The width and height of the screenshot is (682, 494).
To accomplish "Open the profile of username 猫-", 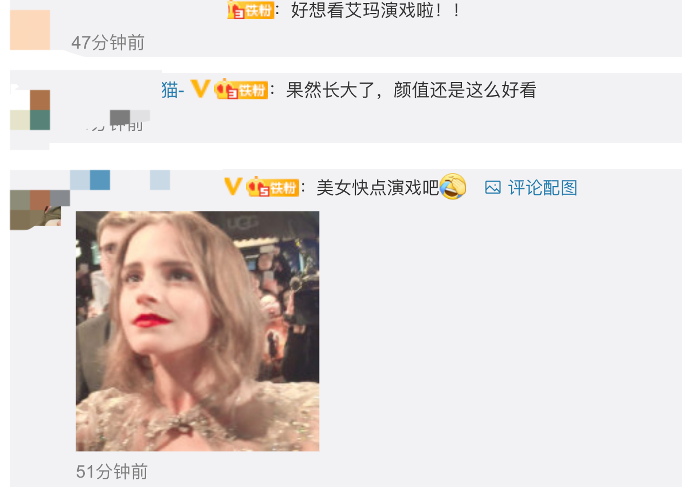I will (173, 90).
